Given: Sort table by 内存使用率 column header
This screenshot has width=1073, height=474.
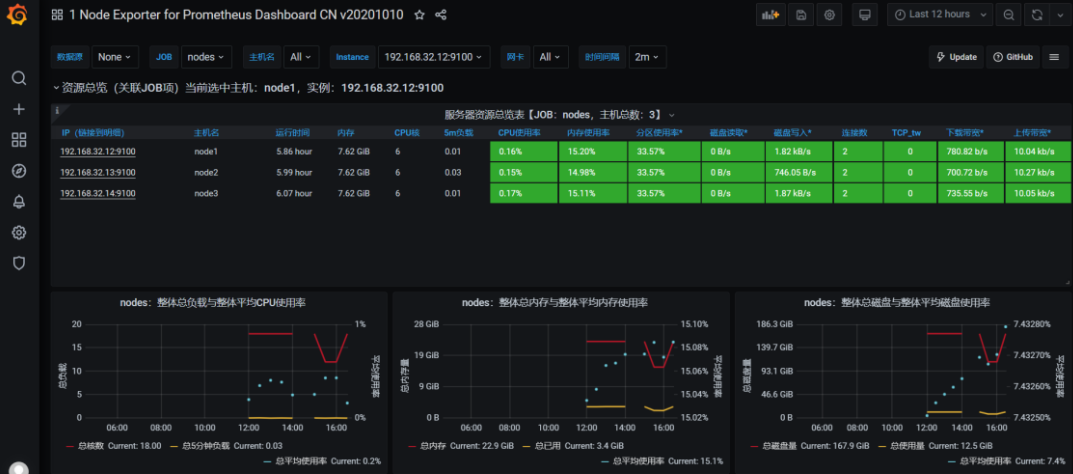Looking at the screenshot, I should (x=589, y=133).
